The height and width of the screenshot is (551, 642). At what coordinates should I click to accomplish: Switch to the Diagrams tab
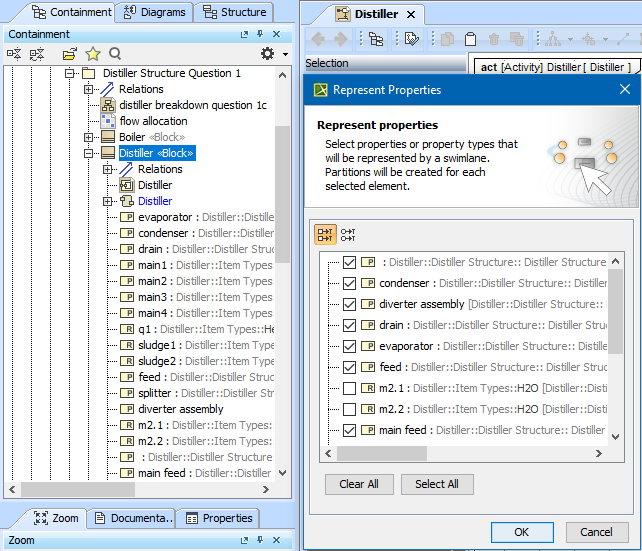(x=157, y=12)
